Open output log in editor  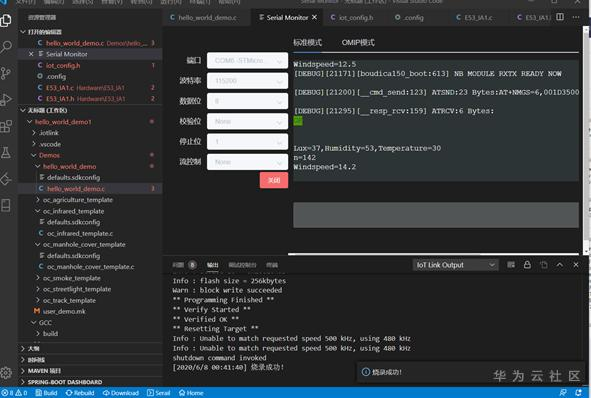(x=544, y=265)
